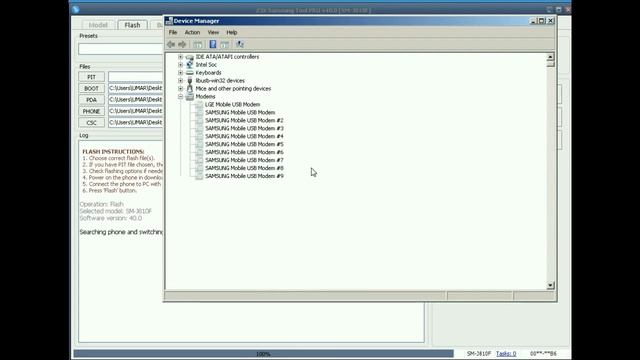Click the PIT file path field
640x360 pixels.
click(136, 77)
